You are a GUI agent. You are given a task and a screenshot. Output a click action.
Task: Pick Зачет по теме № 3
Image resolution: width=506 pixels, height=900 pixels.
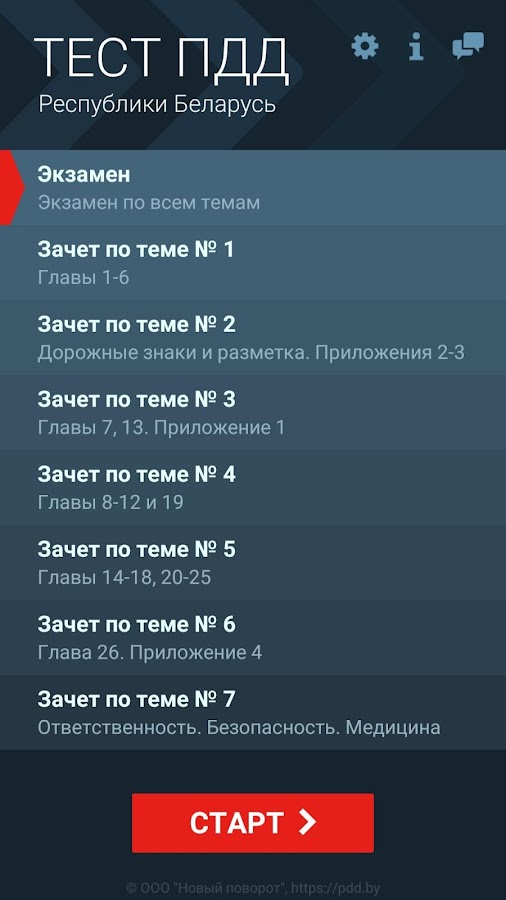tap(253, 412)
